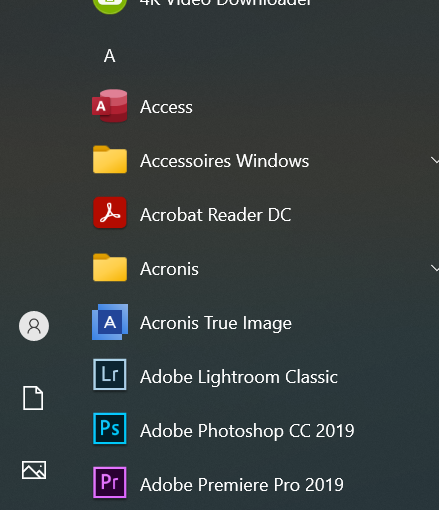Select the Accessoires Windows label

pos(225,161)
